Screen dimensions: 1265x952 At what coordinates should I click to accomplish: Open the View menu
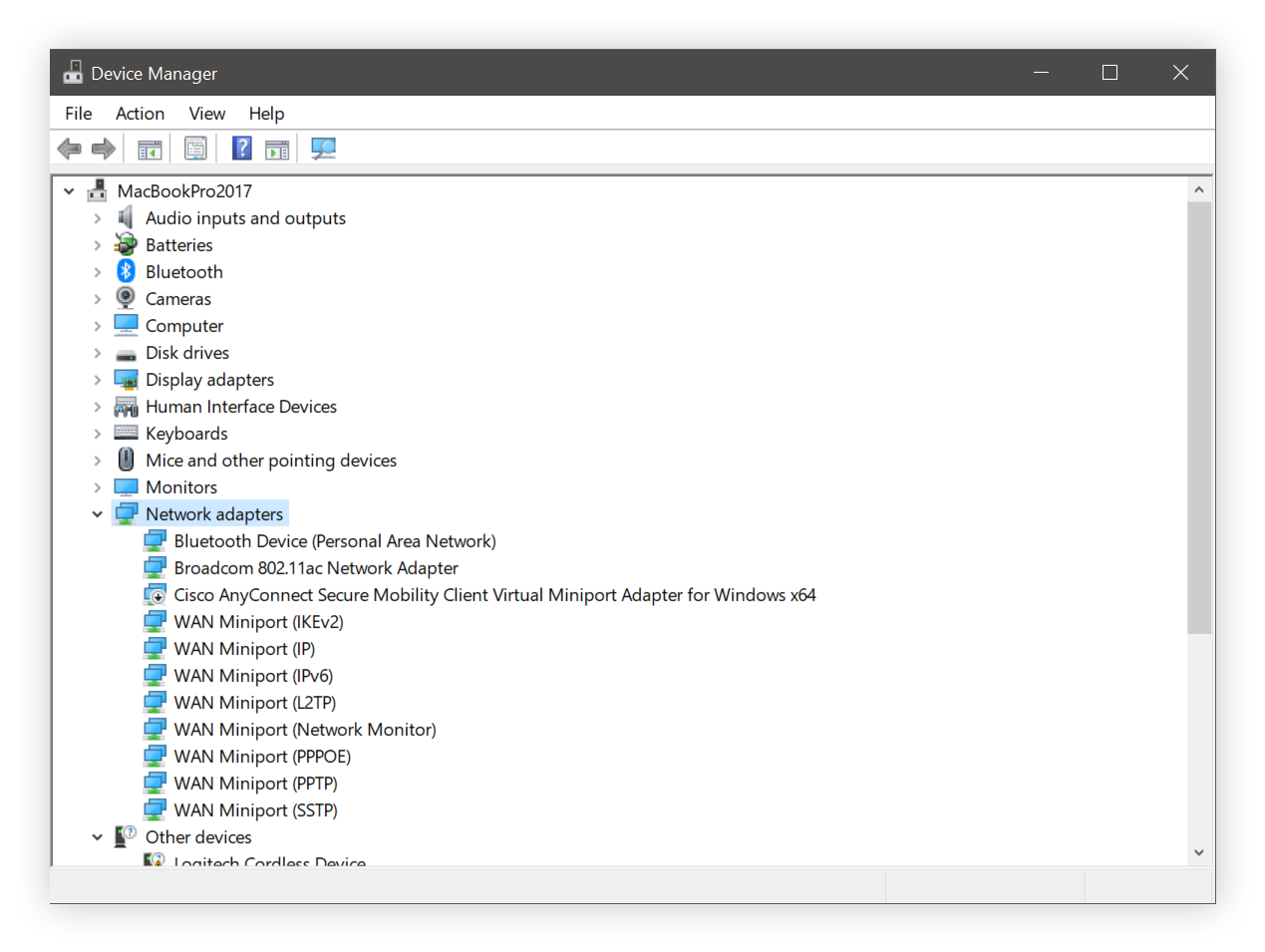click(x=206, y=113)
